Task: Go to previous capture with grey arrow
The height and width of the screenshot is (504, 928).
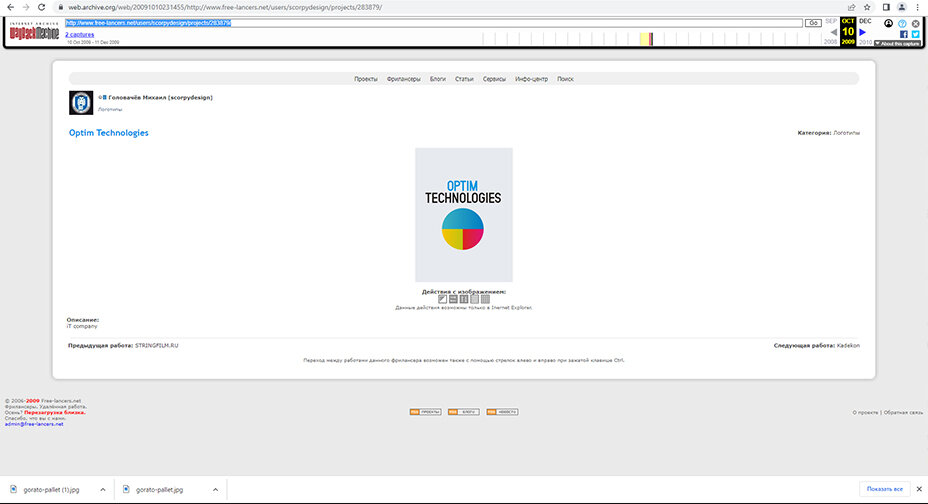Action: coord(833,32)
